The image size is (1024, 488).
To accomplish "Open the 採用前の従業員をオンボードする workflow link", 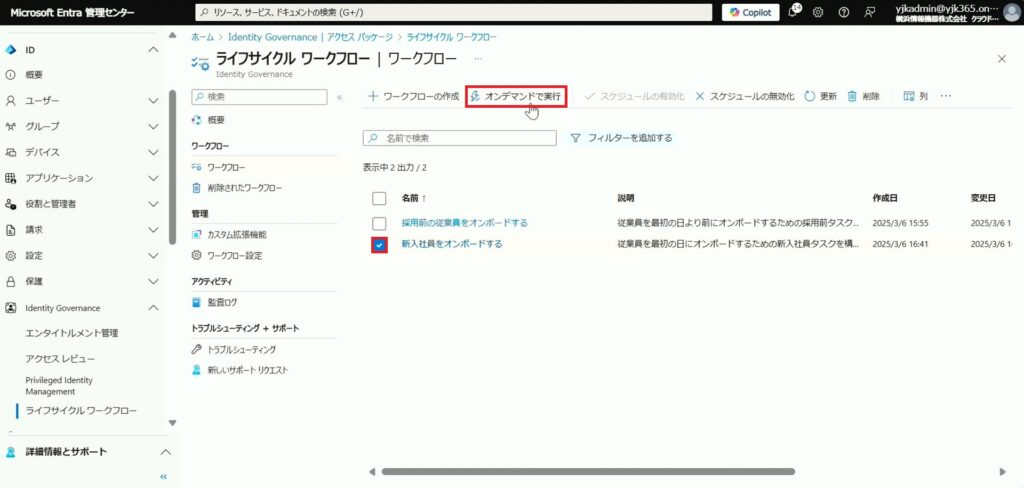I will pyautogui.click(x=464, y=223).
